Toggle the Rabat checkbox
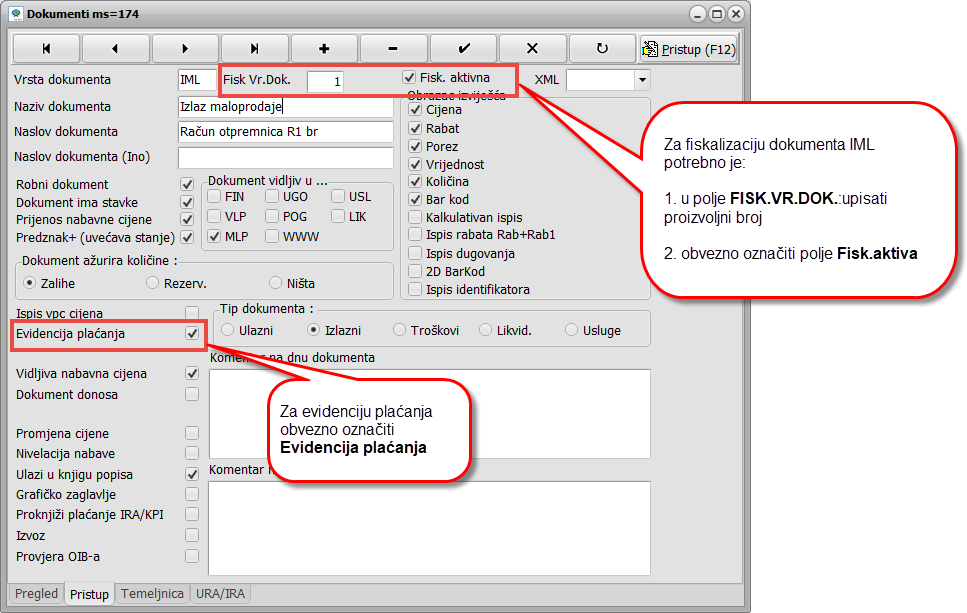This screenshot has height=613, width=967. 415,128
